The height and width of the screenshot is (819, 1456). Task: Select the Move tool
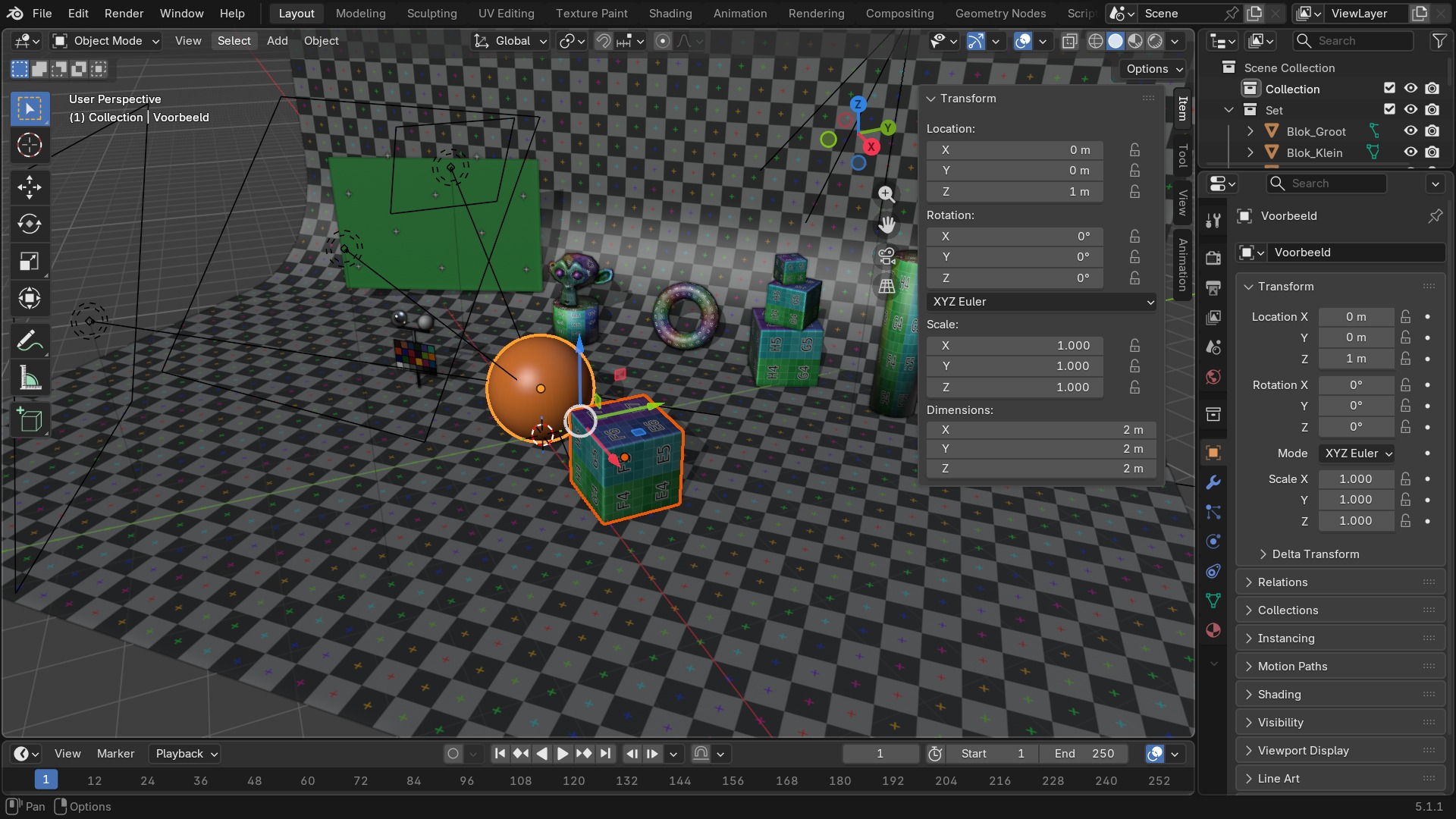30,187
